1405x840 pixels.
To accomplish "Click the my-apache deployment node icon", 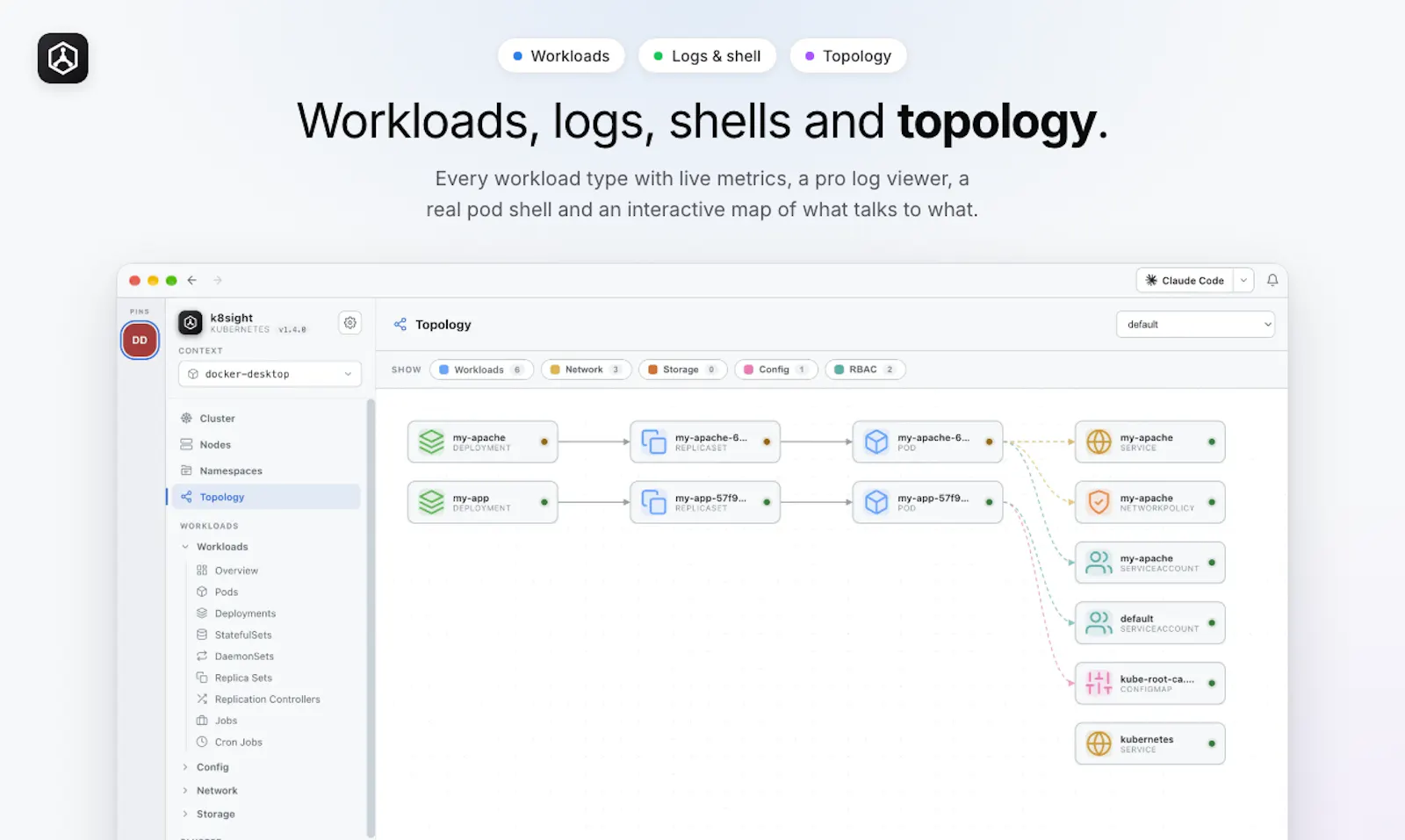I will [431, 442].
